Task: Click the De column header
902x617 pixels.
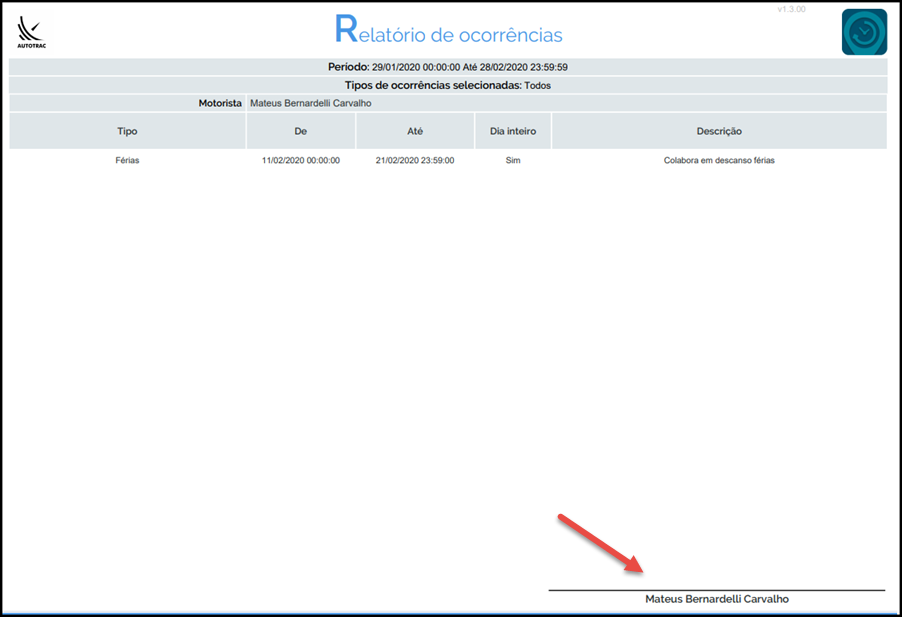Action: [x=301, y=131]
